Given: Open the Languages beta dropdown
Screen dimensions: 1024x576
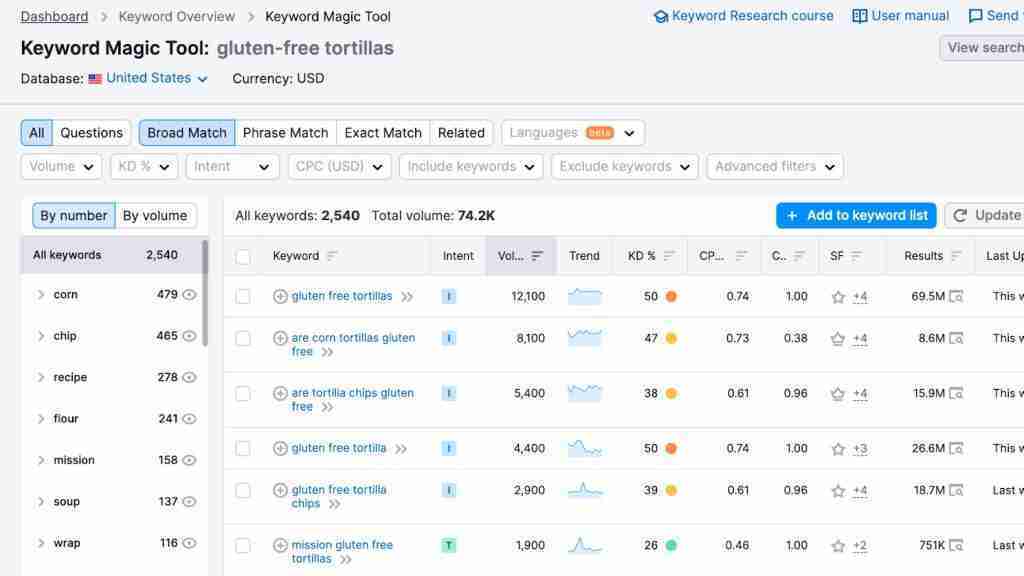Looking at the screenshot, I should tap(573, 133).
